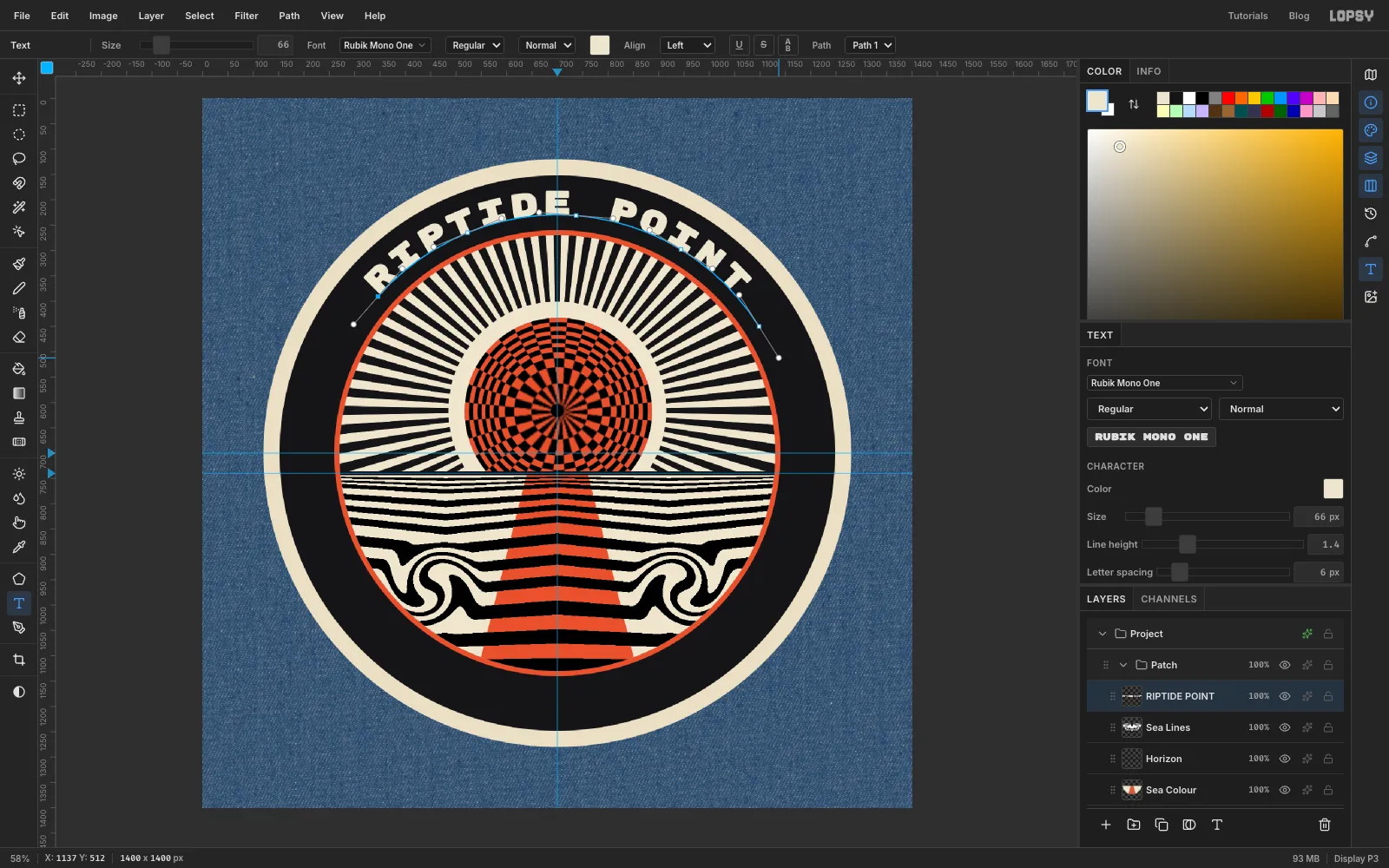Select the eyedropper tool
The height and width of the screenshot is (868, 1389).
(x=19, y=547)
